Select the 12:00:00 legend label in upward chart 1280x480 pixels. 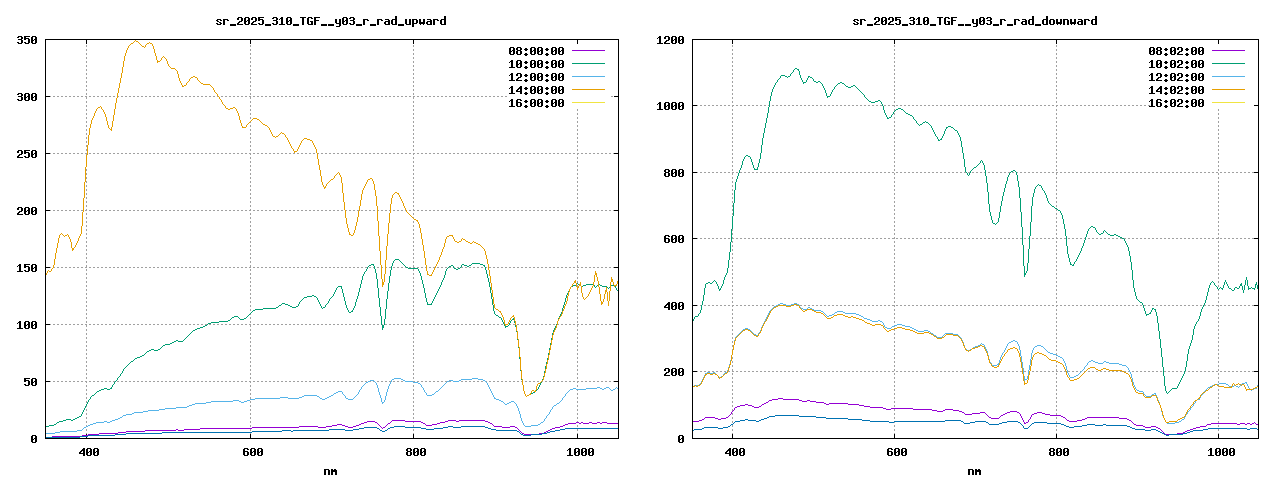(534, 77)
